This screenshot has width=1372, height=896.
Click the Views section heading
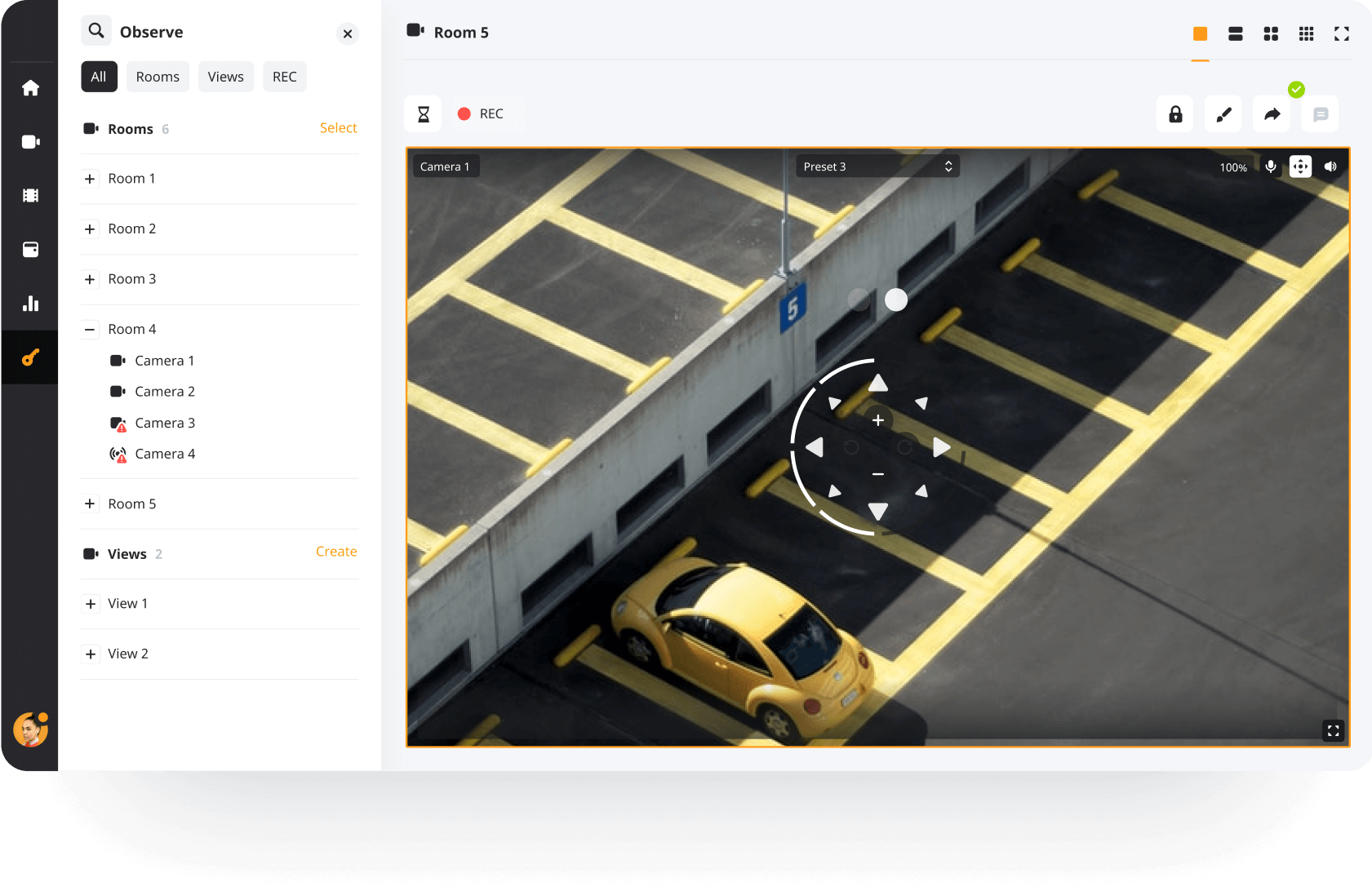127,554
